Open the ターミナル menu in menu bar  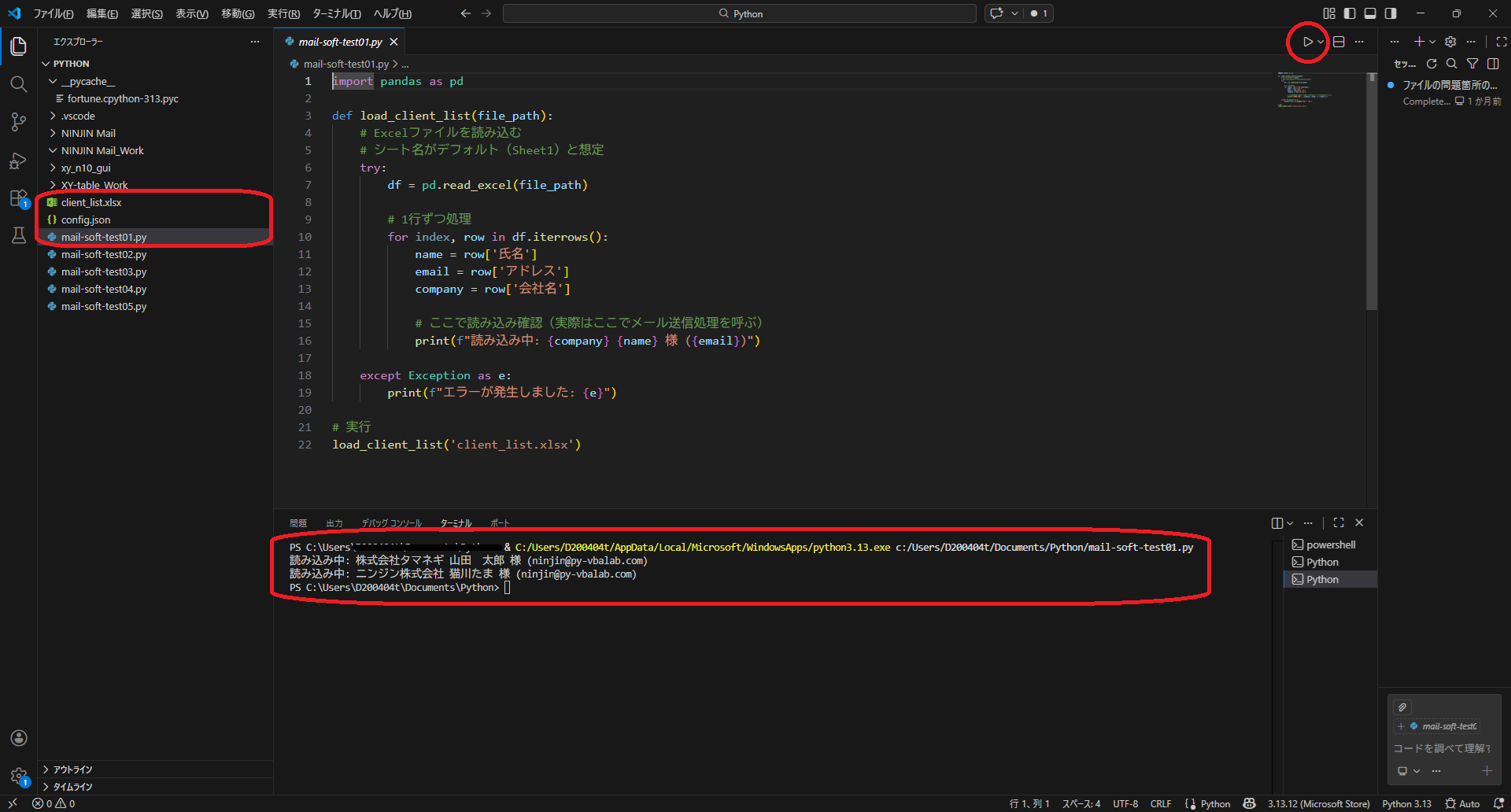point(336,13)
